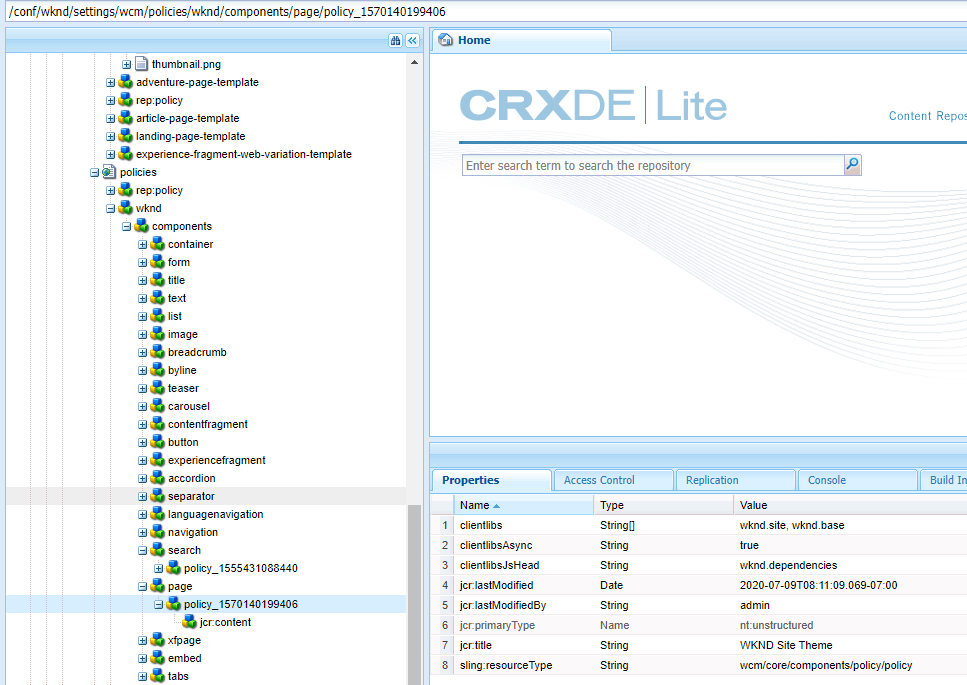967x685 pixels.
Task: Select the Properties tab
Action: 492,480
